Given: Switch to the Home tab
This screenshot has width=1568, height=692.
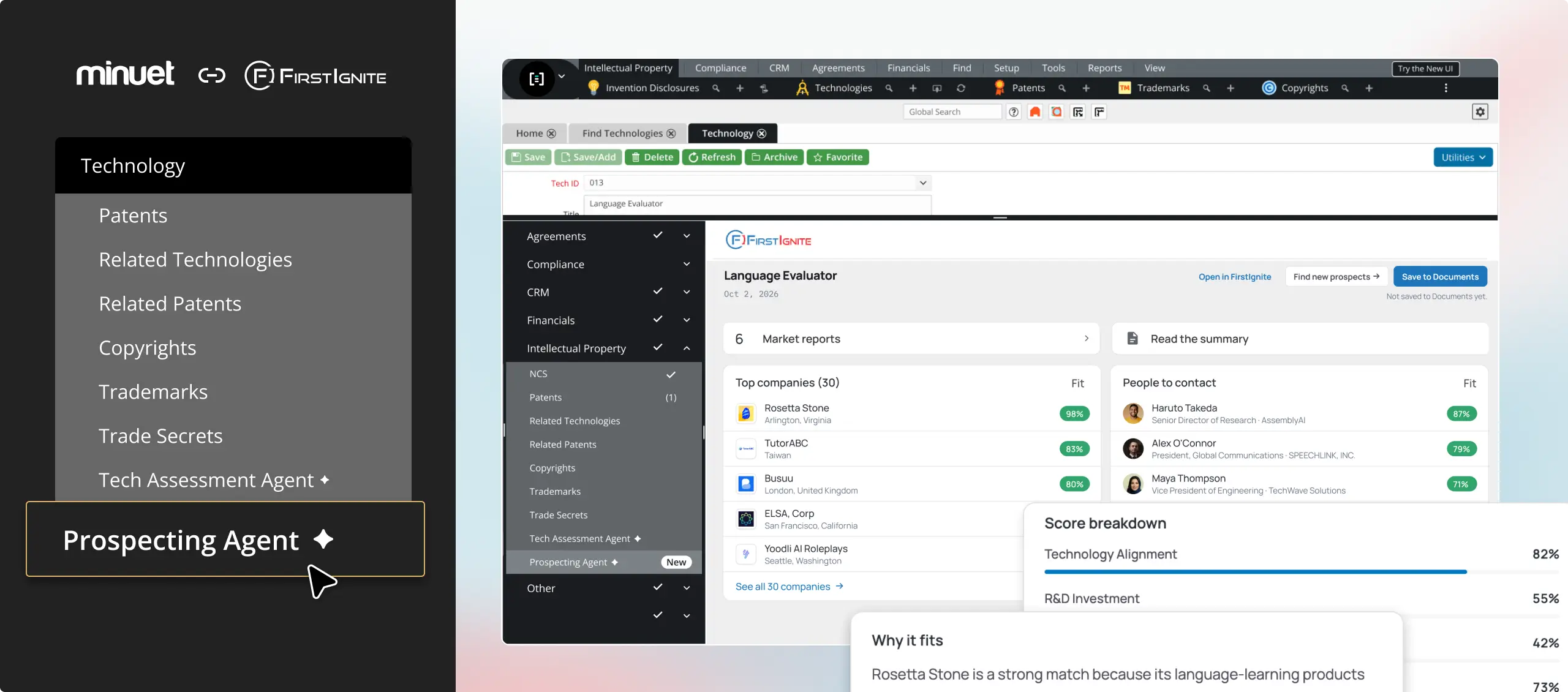Looking at the screenshot, I should pyautogui.click(x=535, y=134).
